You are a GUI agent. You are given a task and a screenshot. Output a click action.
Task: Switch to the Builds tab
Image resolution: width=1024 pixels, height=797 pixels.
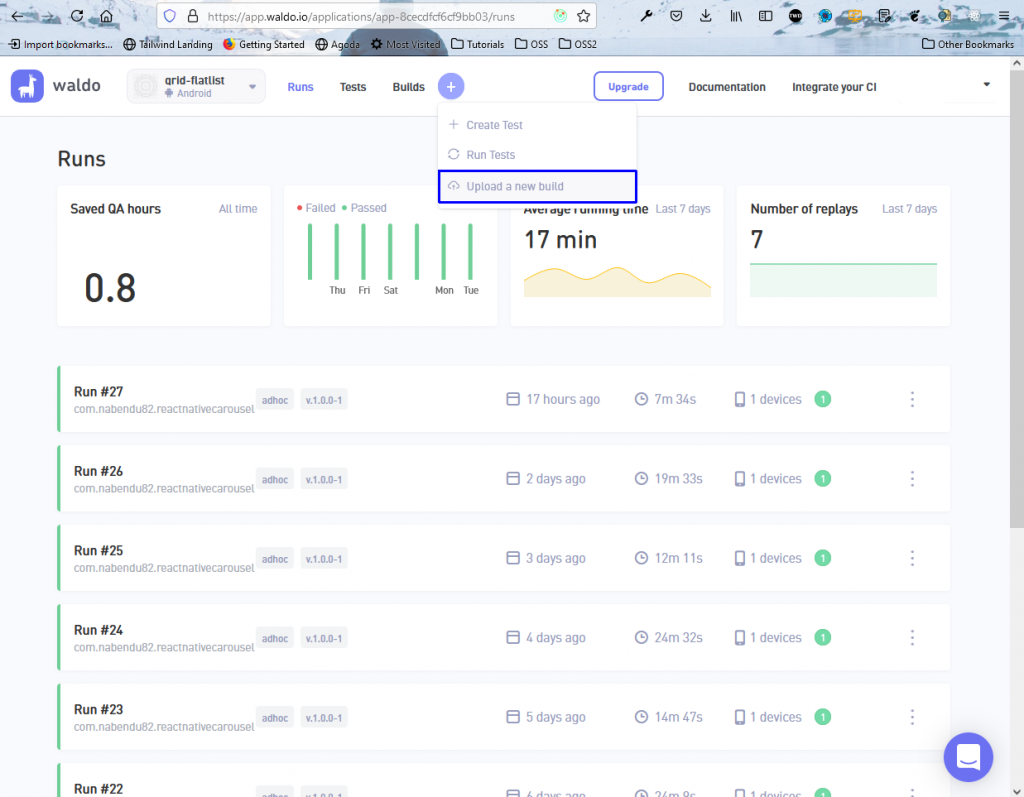[x=408, y=87]
